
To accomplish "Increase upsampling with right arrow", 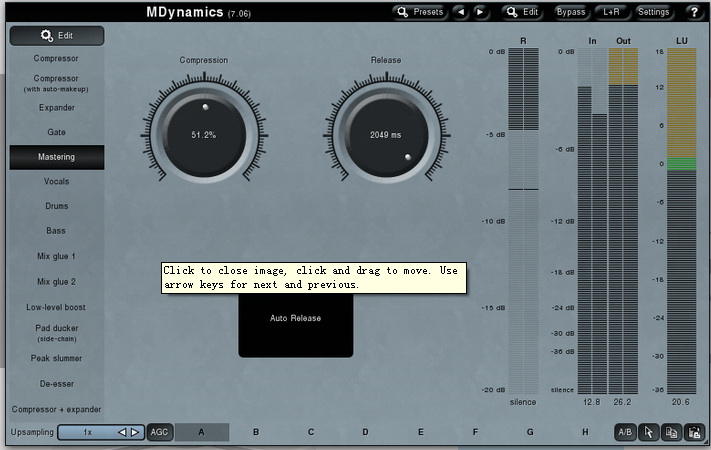I will 135,432.
